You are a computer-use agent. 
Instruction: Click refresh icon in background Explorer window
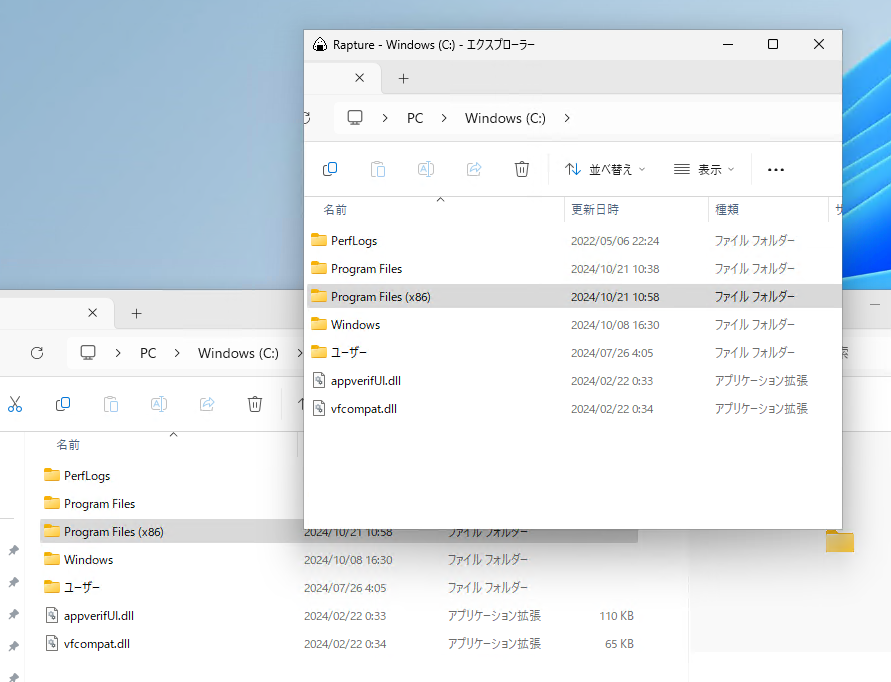pyautogui.click(x=37, y=353)
